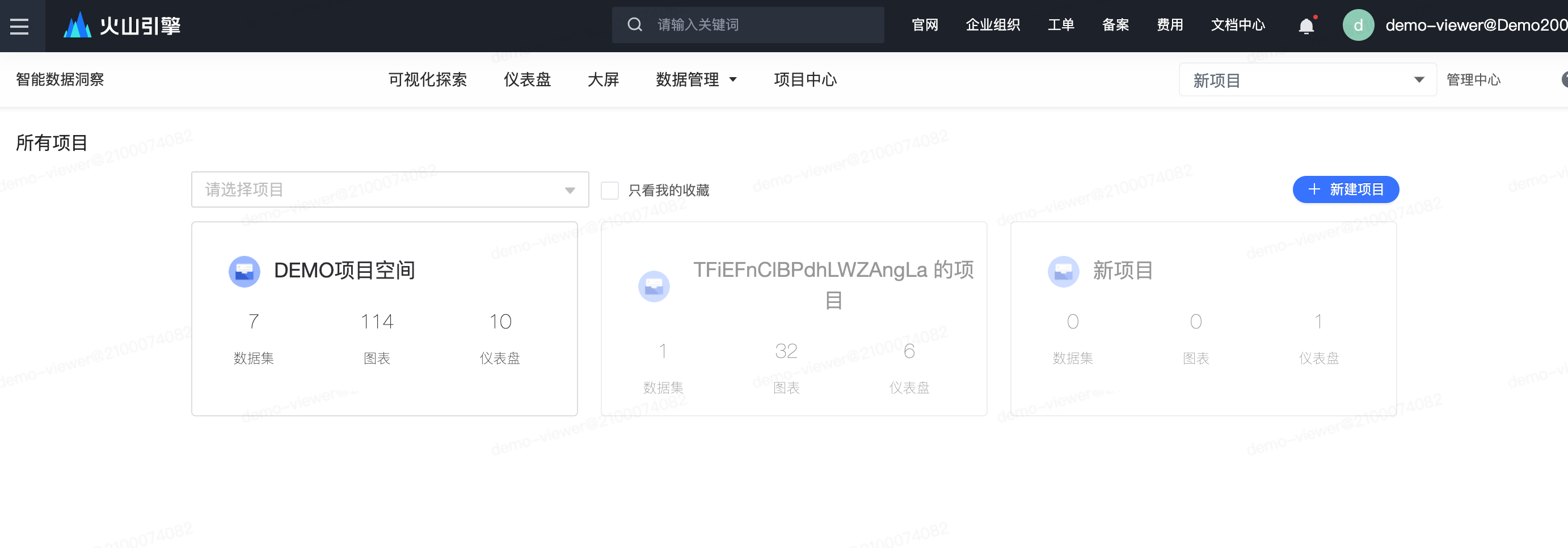Click the search magnifier icon
Viewport: 1568px width, 548px height.
click(x=635, y=25)
